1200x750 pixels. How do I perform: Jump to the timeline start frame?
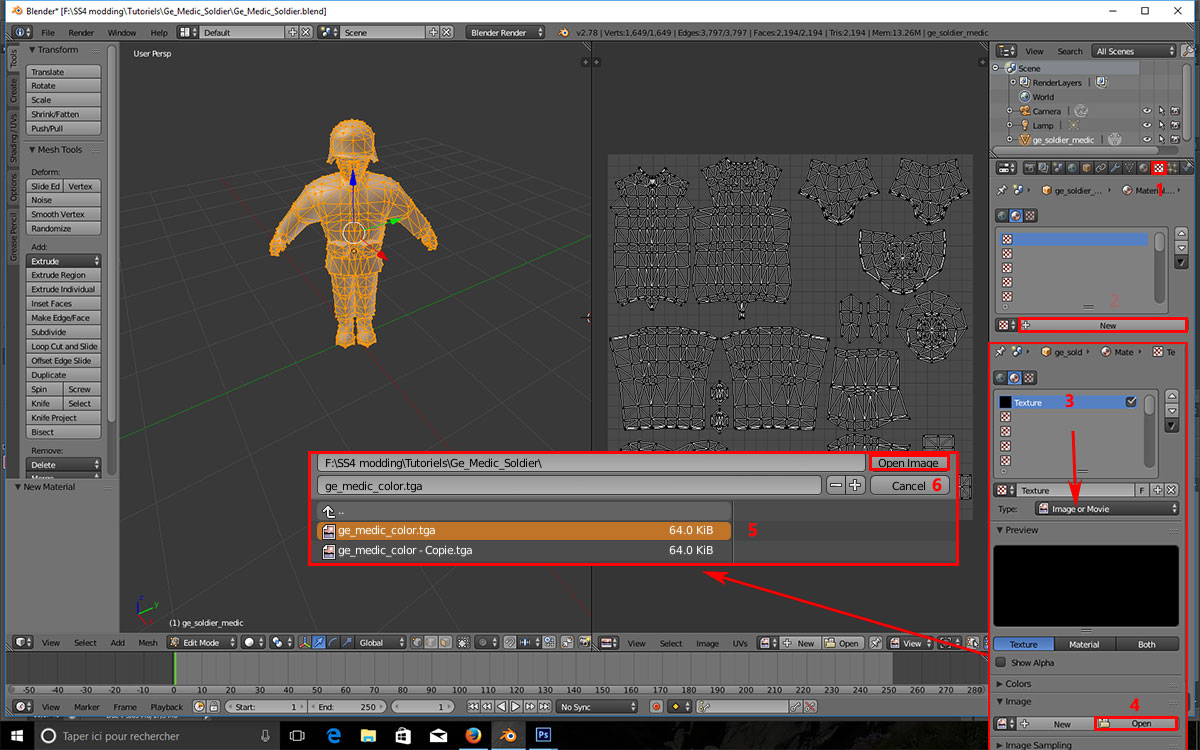coord(473,707)
